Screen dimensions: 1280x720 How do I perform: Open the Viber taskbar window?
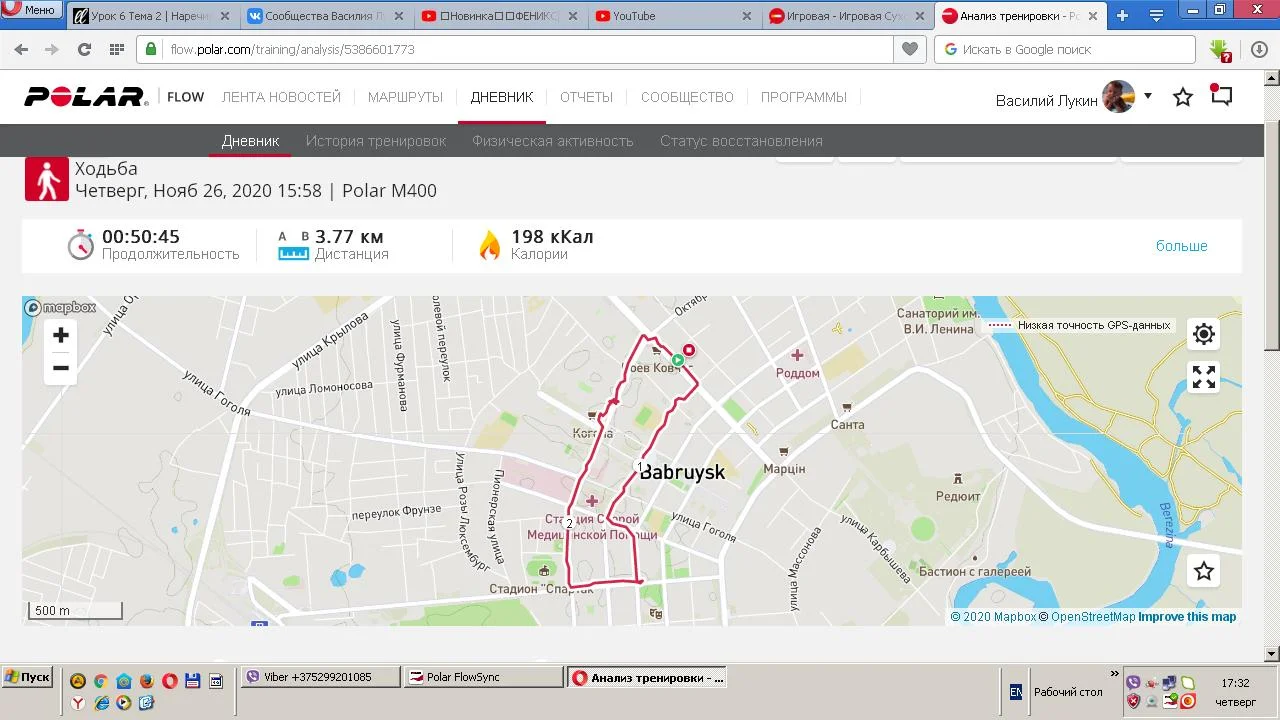pos(319,678)
